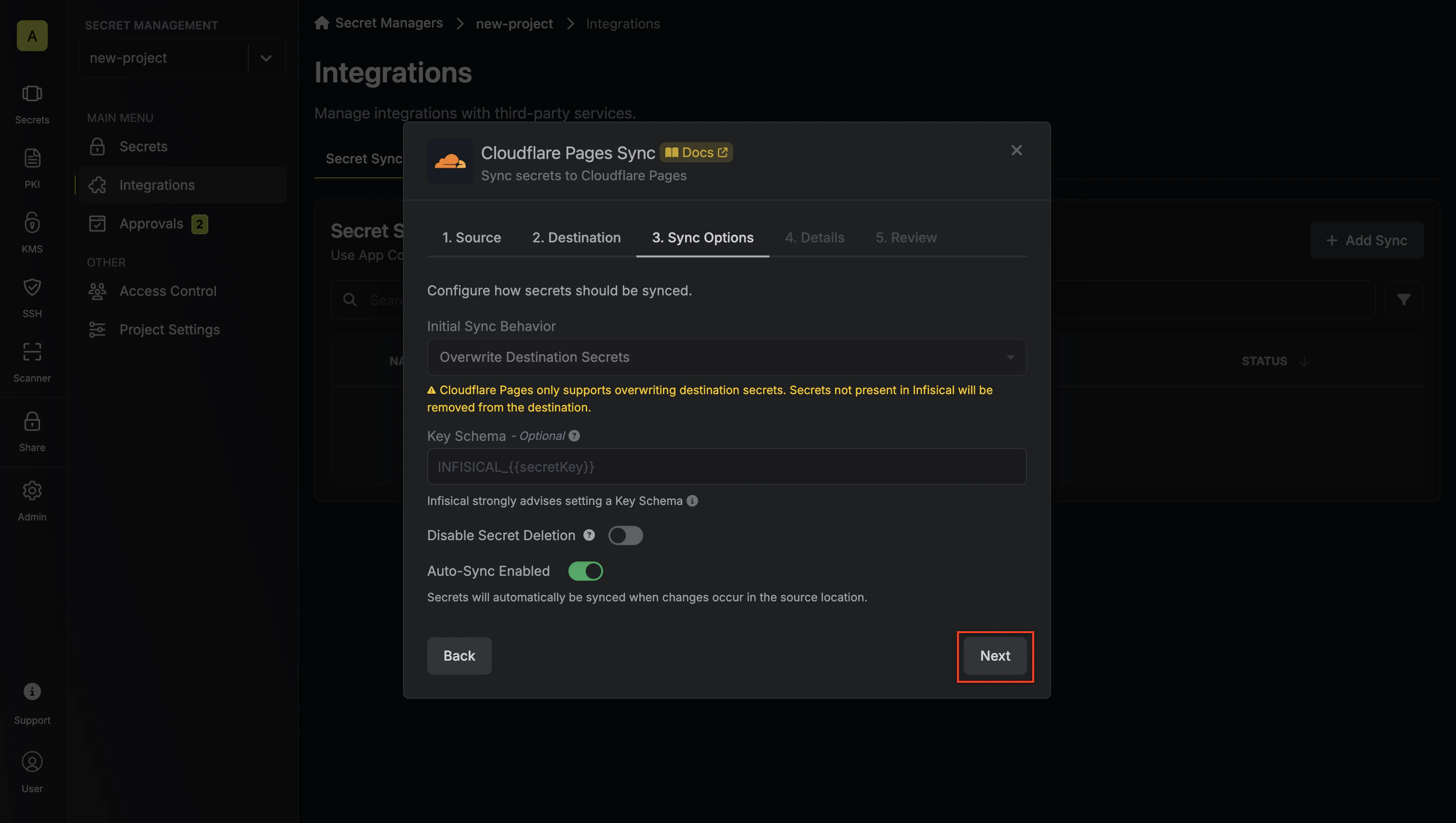1456x823 pixels.
Task: Click the filter funnel icon
Action: pyautogui.click(x=1403, y=300)
